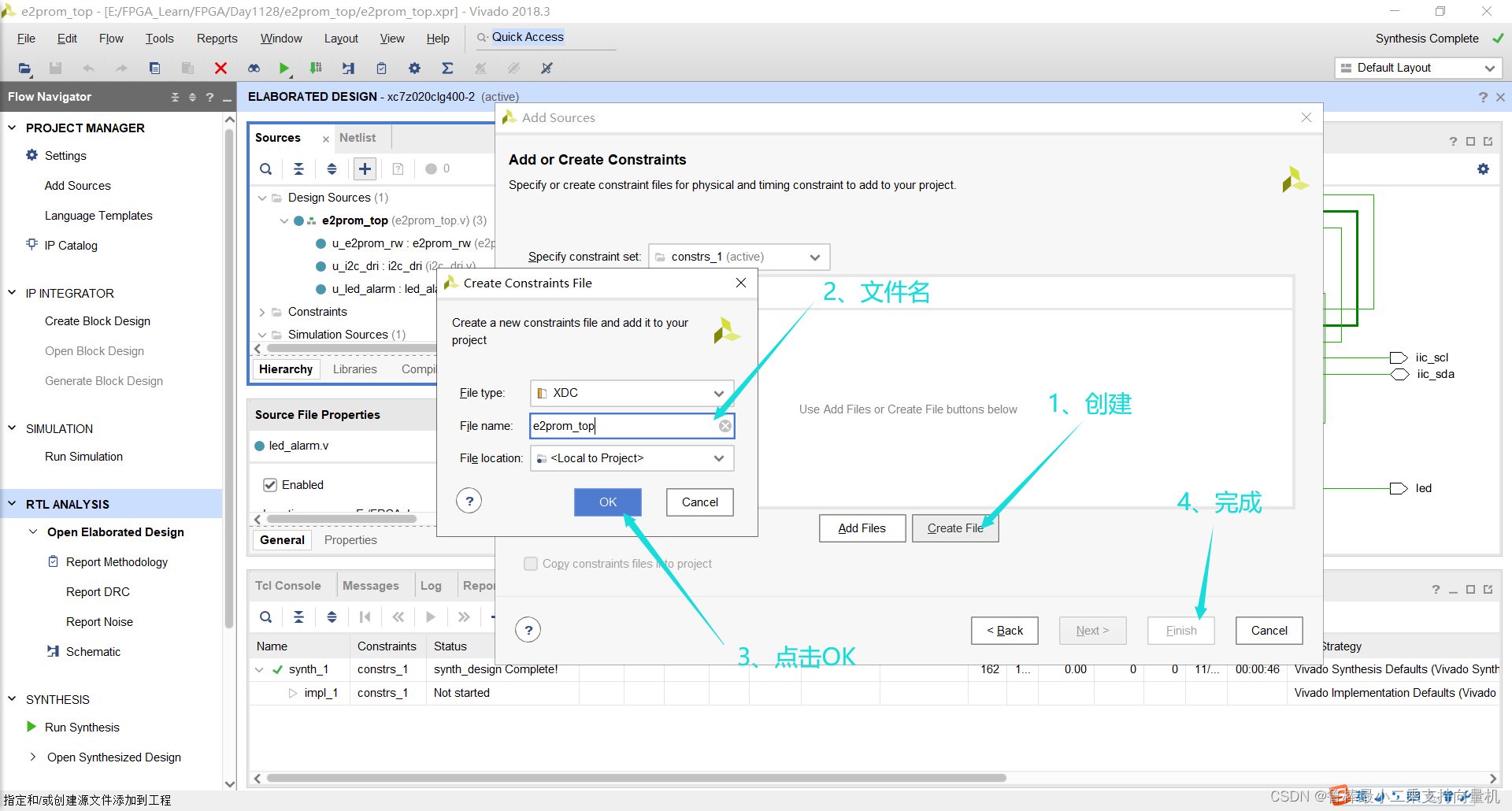1512x811 pixels.
Task: Click Report DRC under RTL Analysis
Action: click(x=98, y=592)
